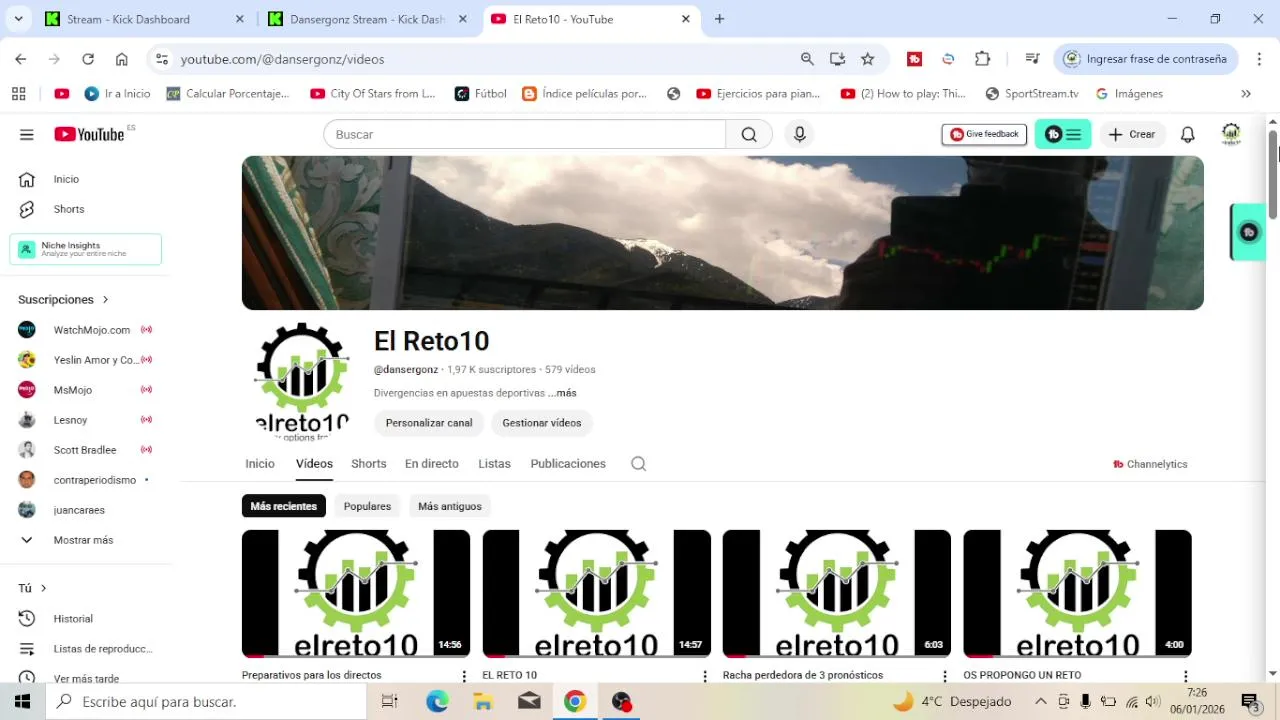Open the notifications bell

[x=1188, y=134]
